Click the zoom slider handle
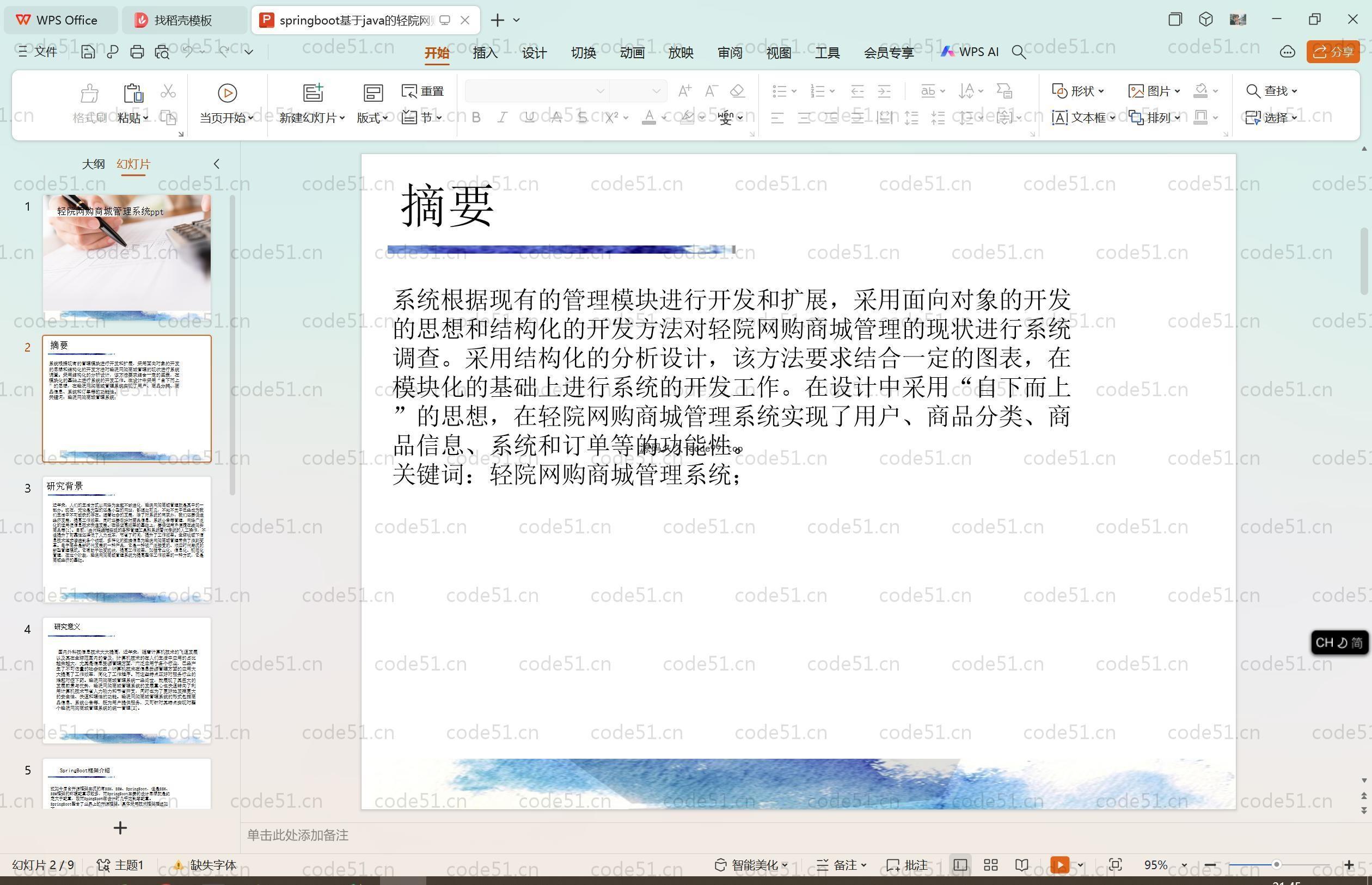 [x=1276, y=865]
